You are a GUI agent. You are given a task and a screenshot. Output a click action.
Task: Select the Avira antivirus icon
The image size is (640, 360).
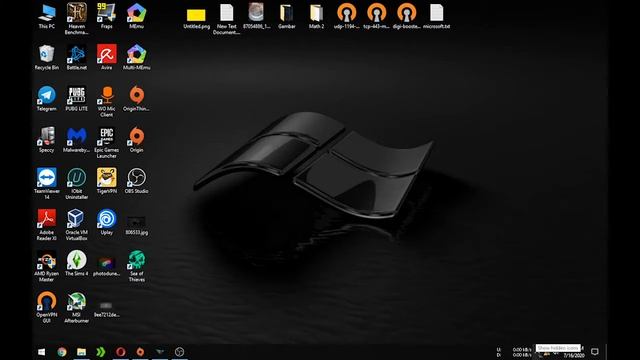[x=107, y=58]
